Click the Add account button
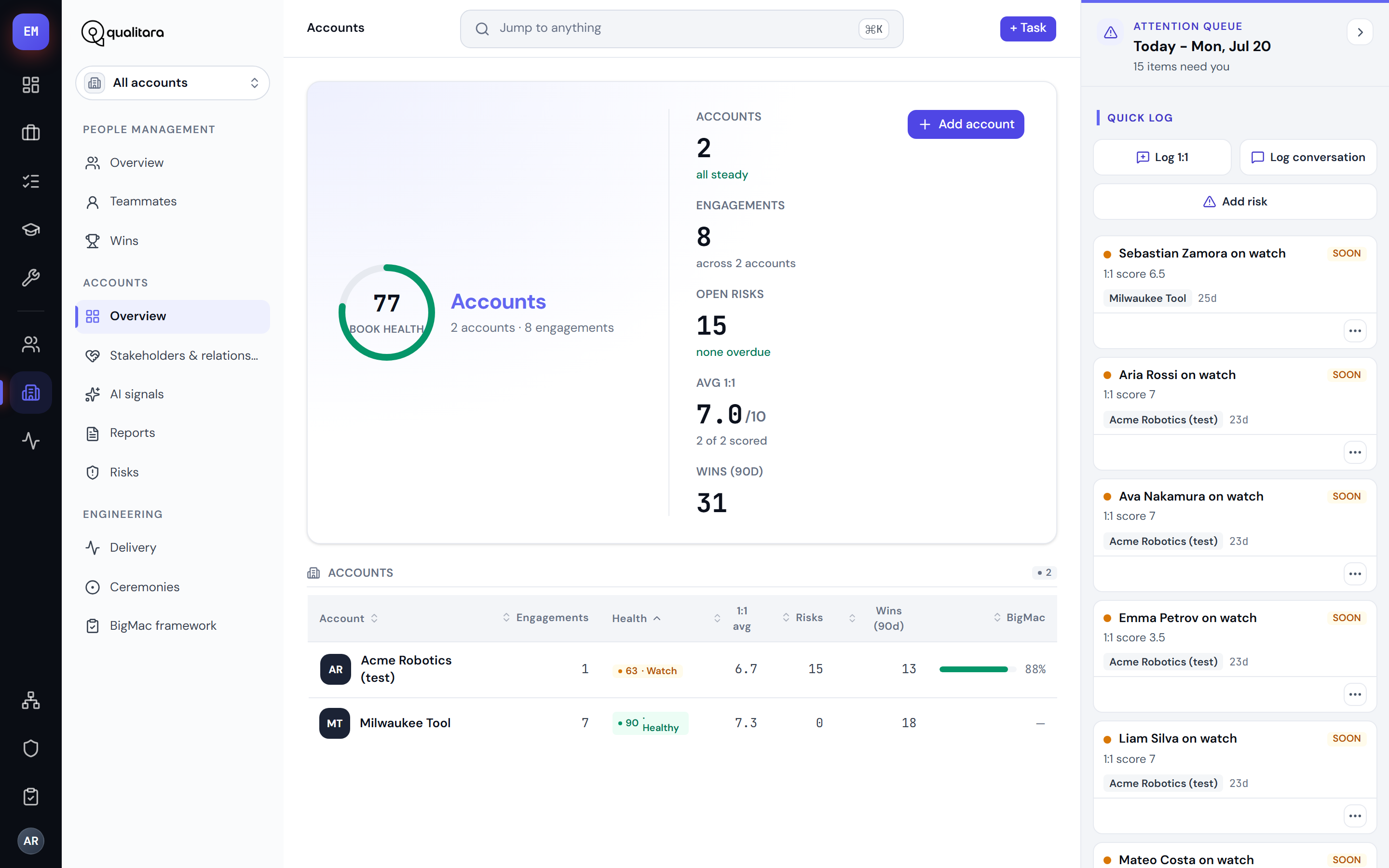Screen dimensions: 1389x868 (x=966, y=124)
